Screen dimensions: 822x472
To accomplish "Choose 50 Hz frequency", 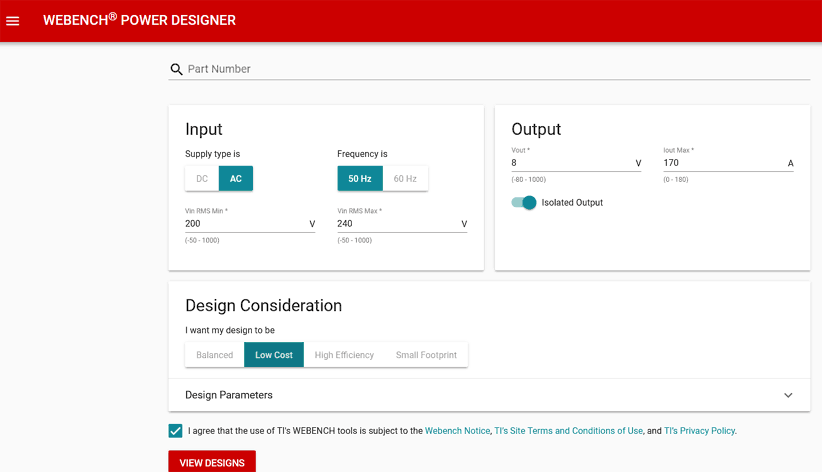I will (360, 179).
